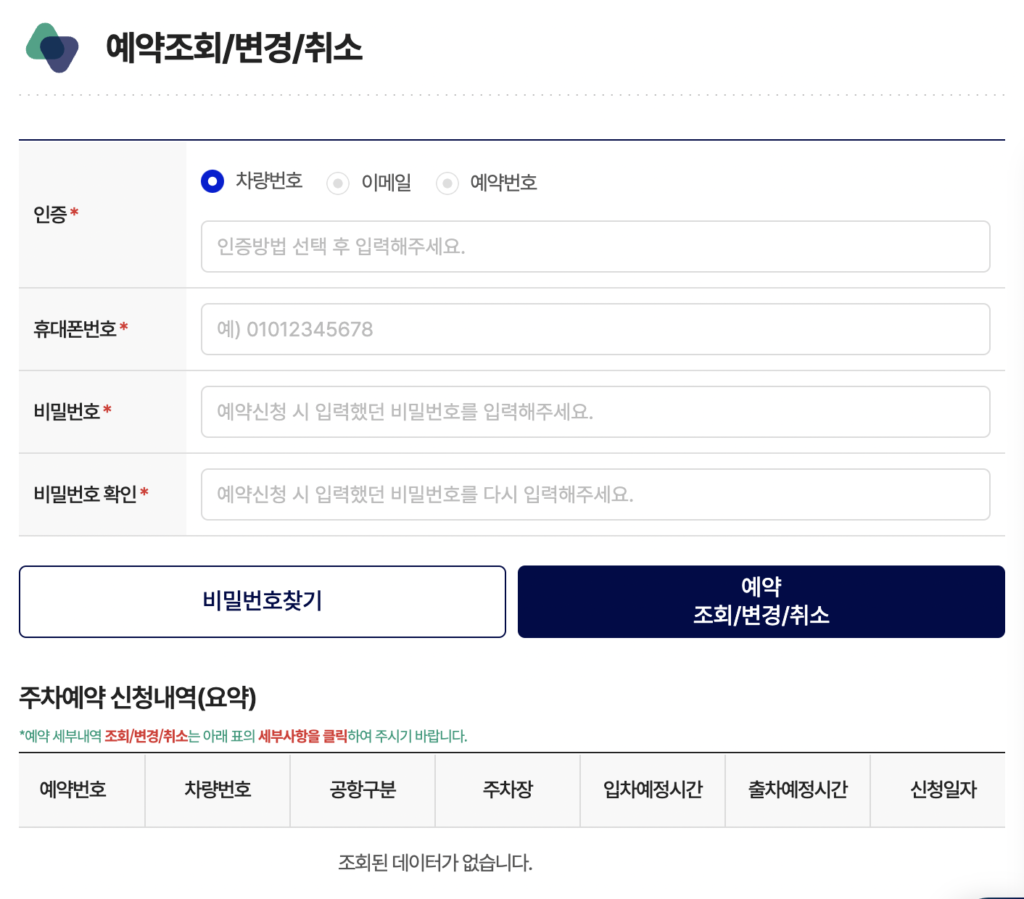Click the 공항구분 column header
This screenshot has height=899, width=1024.
(x=362, y=790)
